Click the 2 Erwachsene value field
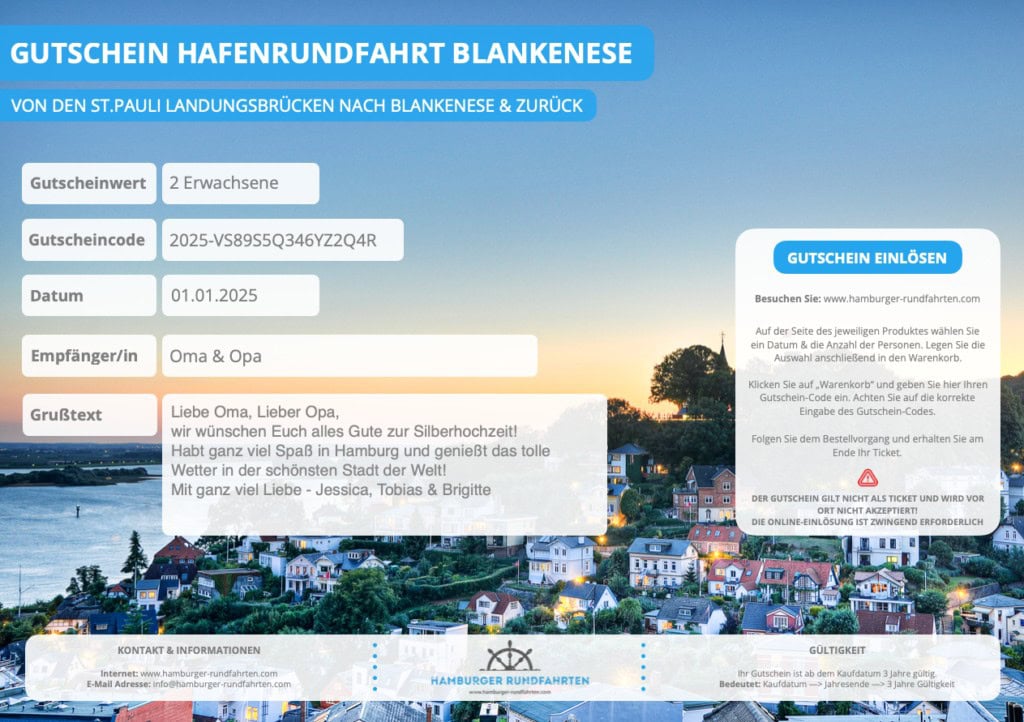Viewport: 1024px width, 722px height. [240, 183]
